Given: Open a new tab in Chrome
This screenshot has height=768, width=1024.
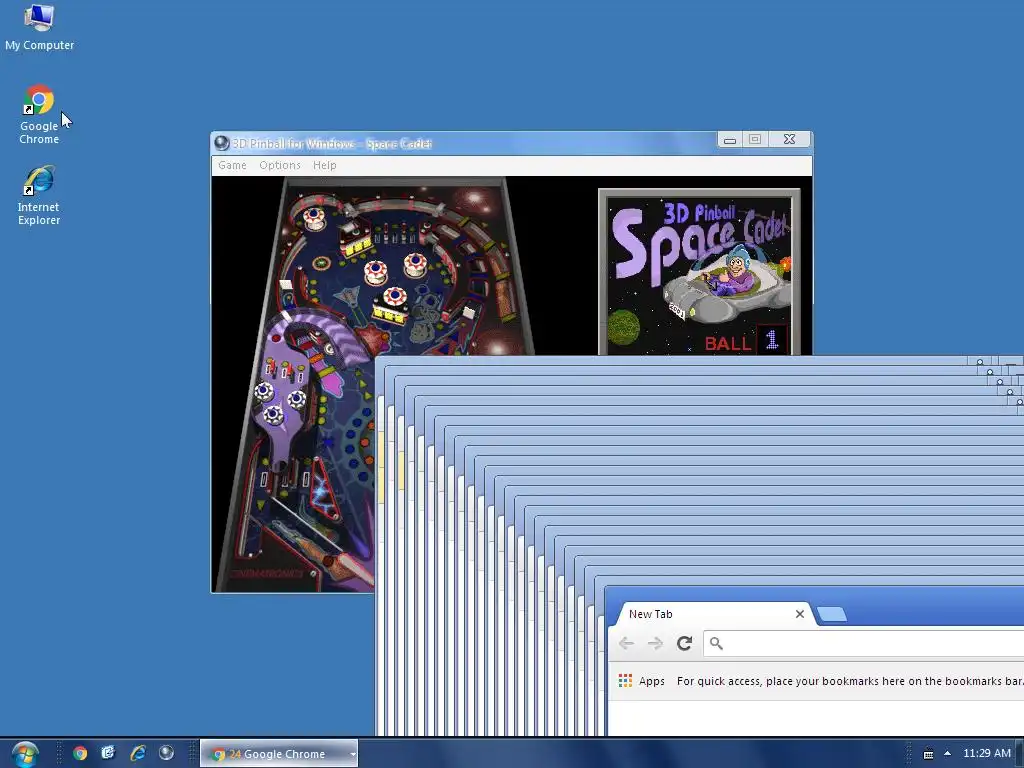Looking at the screenshot, I should pyautogui.click(x=831, y=614).
